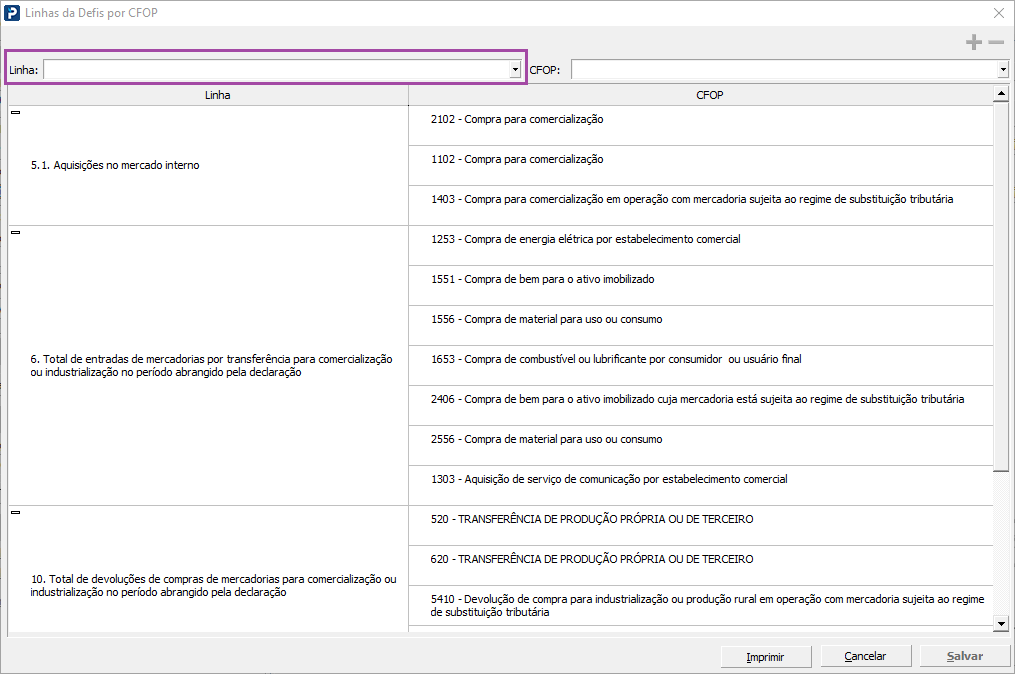Viewport: 1015px width, 674px height.
Task: Click the Cancelar button
Action: click(x=865, y=657)
